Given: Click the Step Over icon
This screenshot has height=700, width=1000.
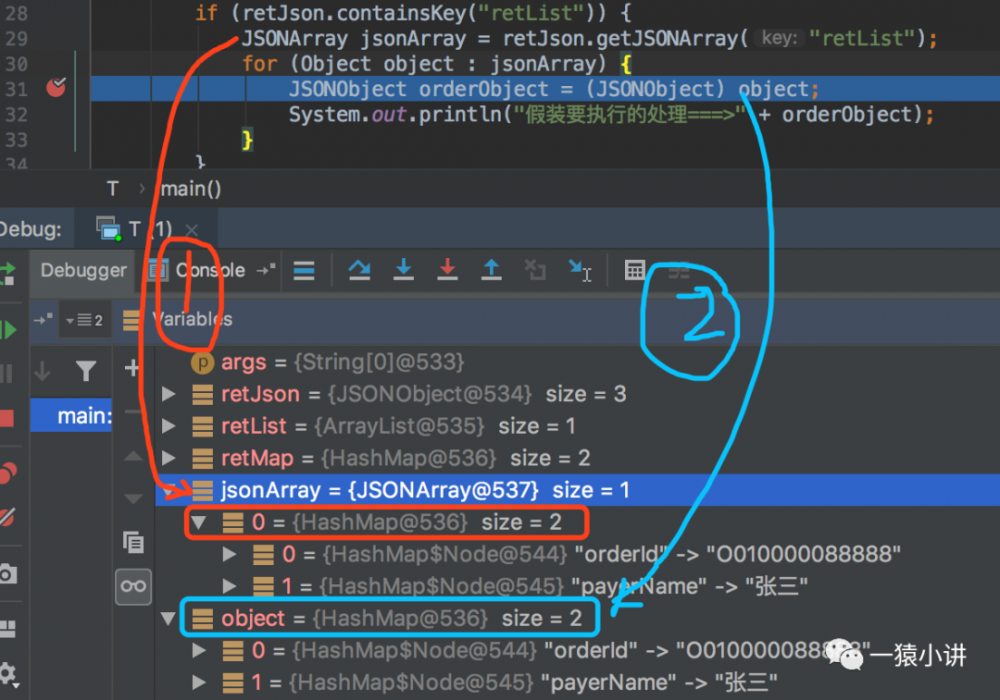Looking at the screenshot, I should pyautogui.click(x=360, y=270).
